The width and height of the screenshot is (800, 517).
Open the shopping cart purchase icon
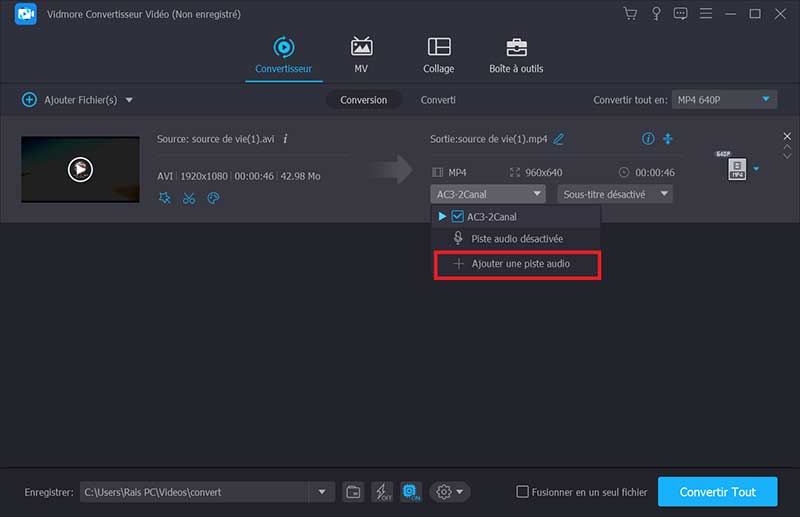[630, 14]
